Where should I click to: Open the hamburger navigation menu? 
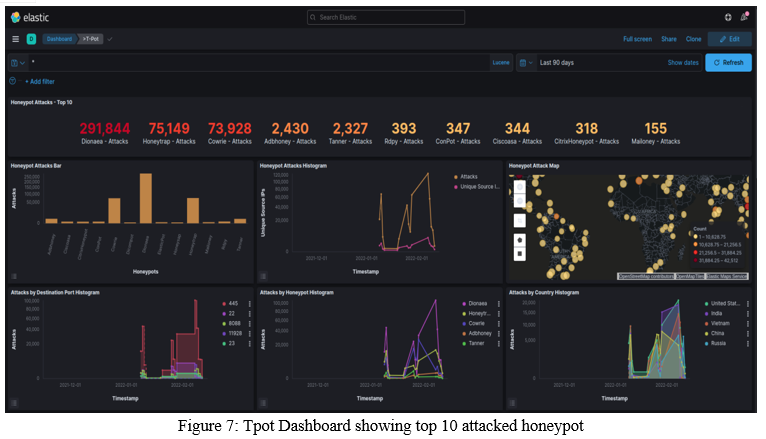pyautogui.click(x=16, y=39)
